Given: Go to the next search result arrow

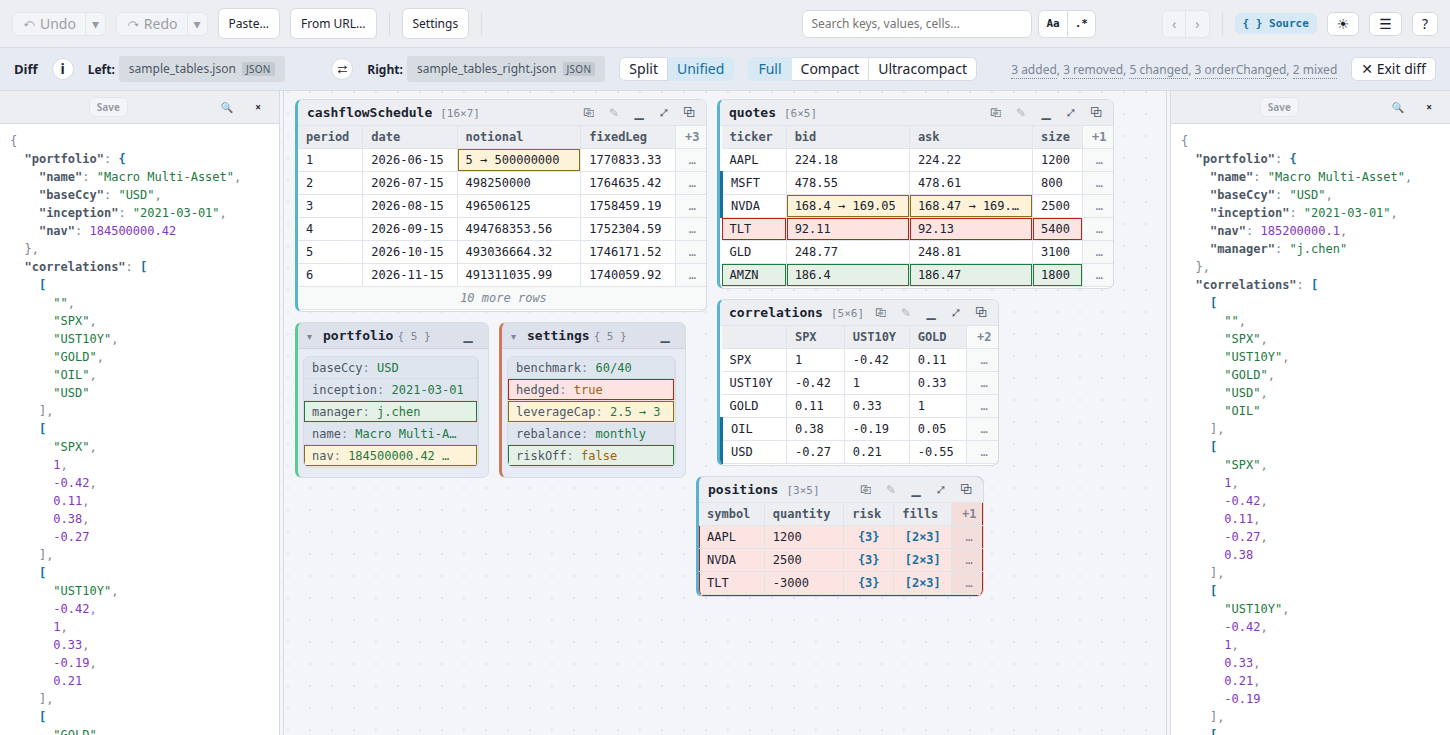Looking at the screenshot, I should coord(1197,24).
